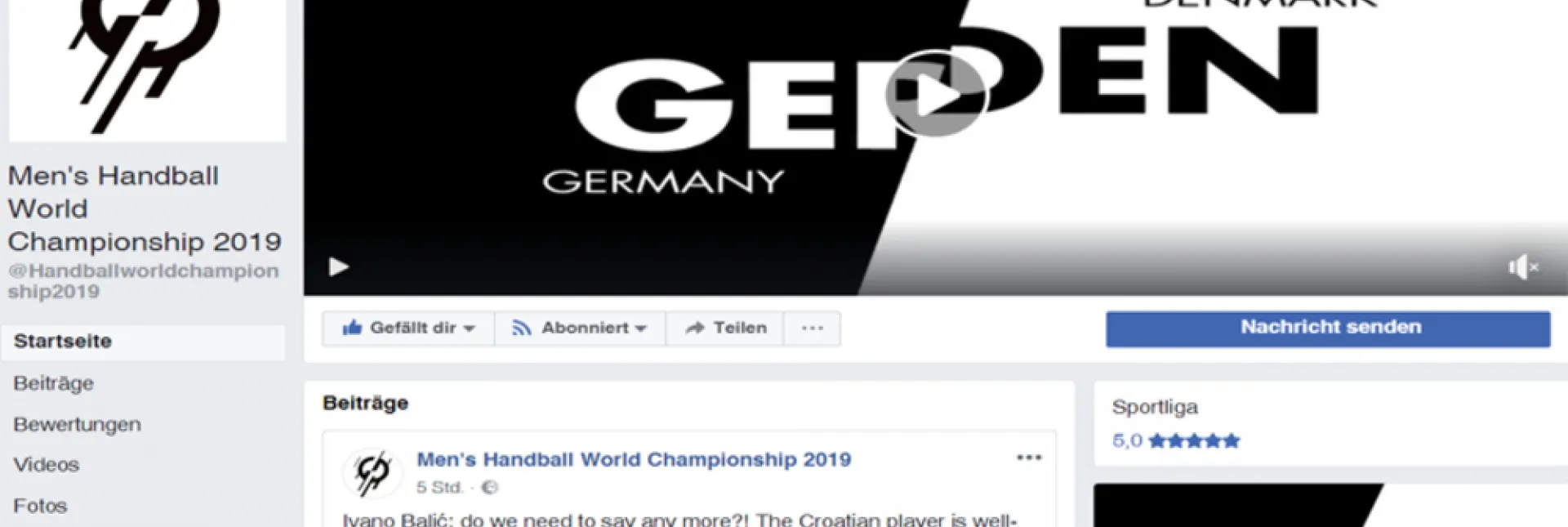Click the 5,0 star rating
This screenshot has height=527, width=1568.
(x=1176, y=441)
